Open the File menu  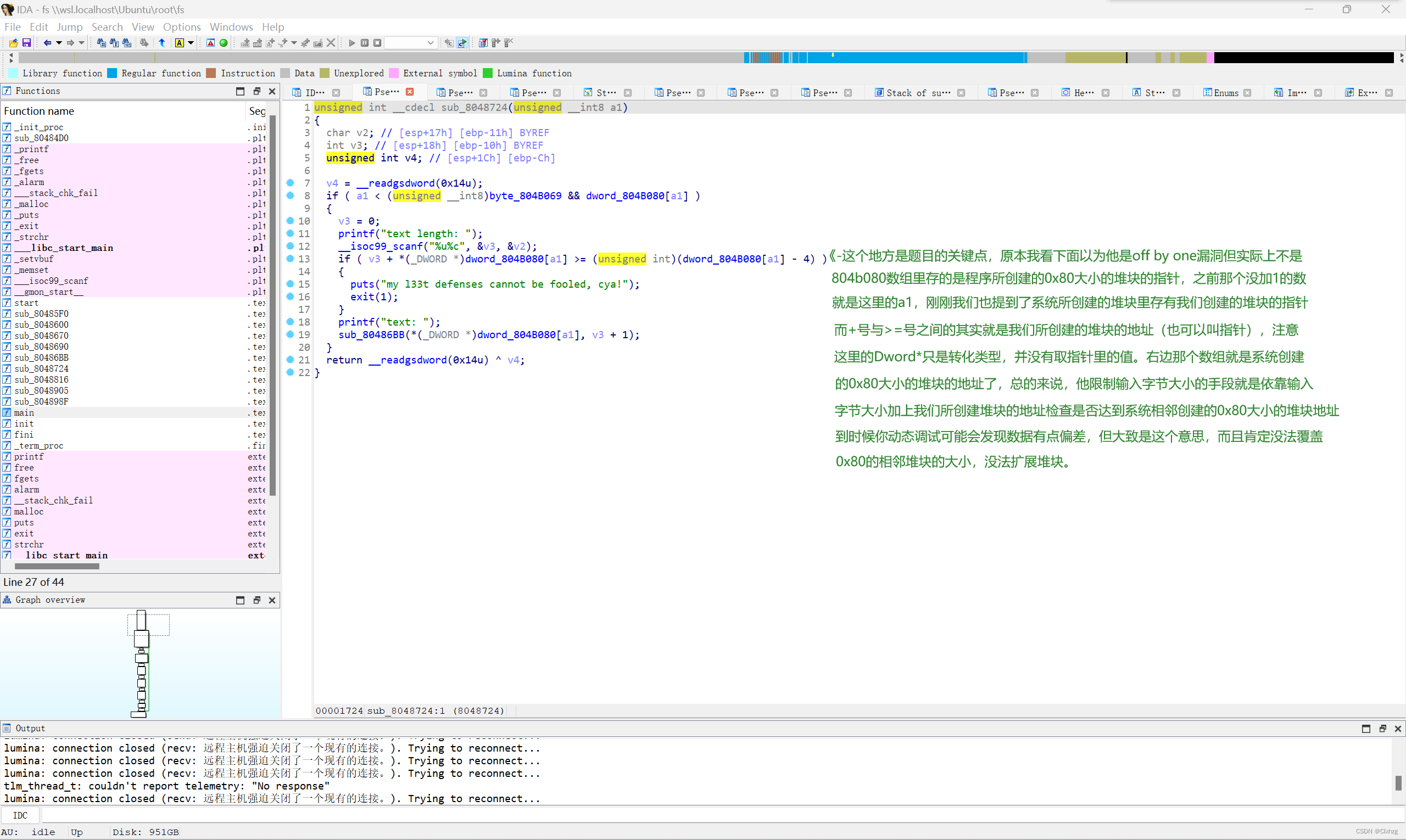pyautogui.click(x=13, y=27)
